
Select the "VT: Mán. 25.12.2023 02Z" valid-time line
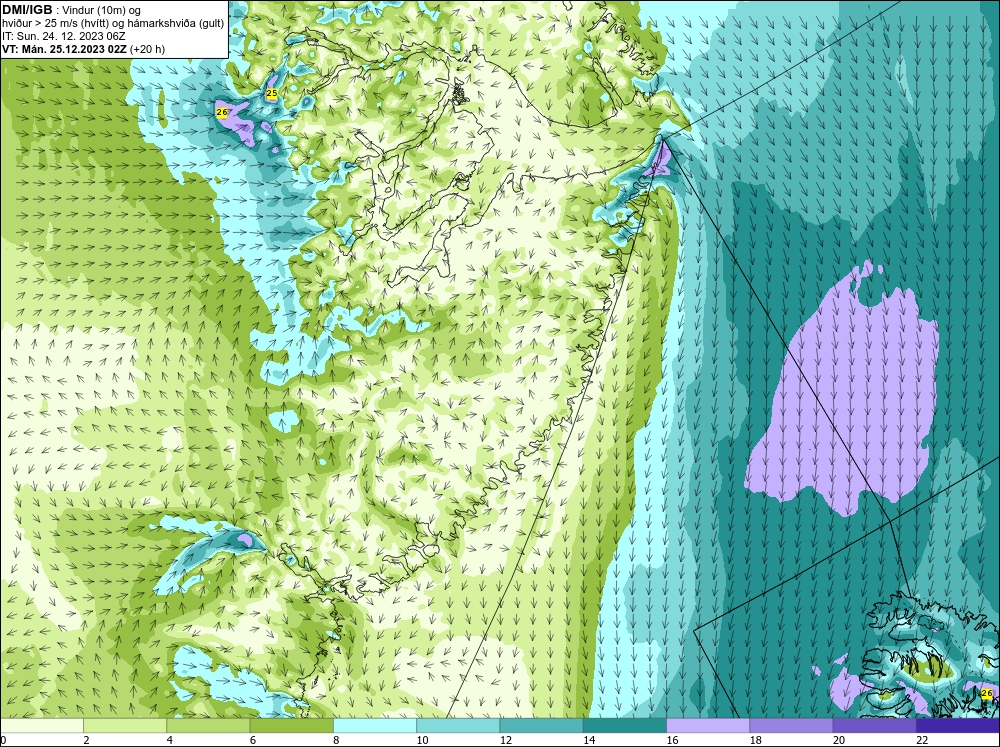(x=64, y=48)
